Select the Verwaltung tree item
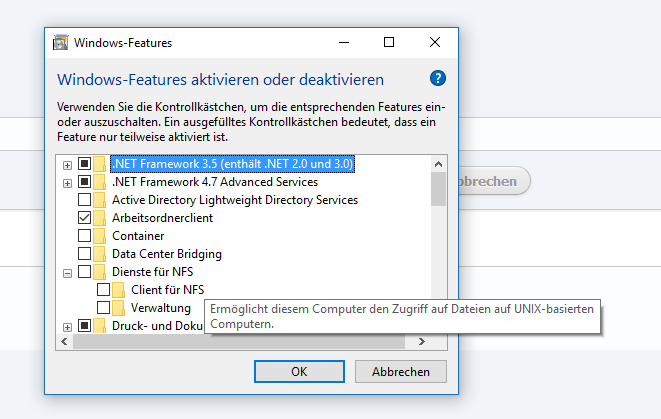Image resolution: width=661 pixels, height=419 pixels. click(x=161, y=308)
